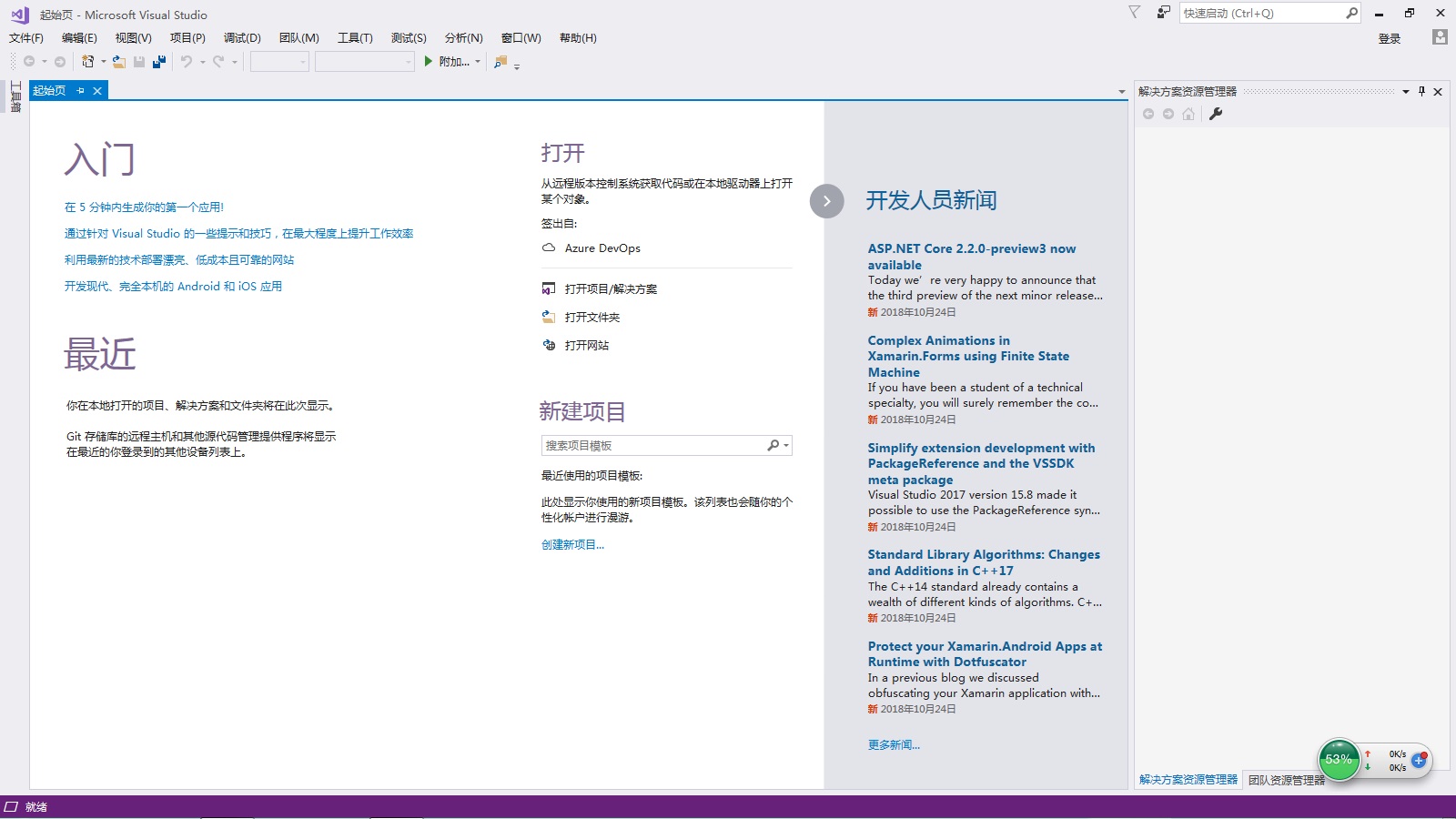The height and width of the screenshot is (819, 1456).
Task: Open the template search options dropdown
Action: tap(786, 445)
